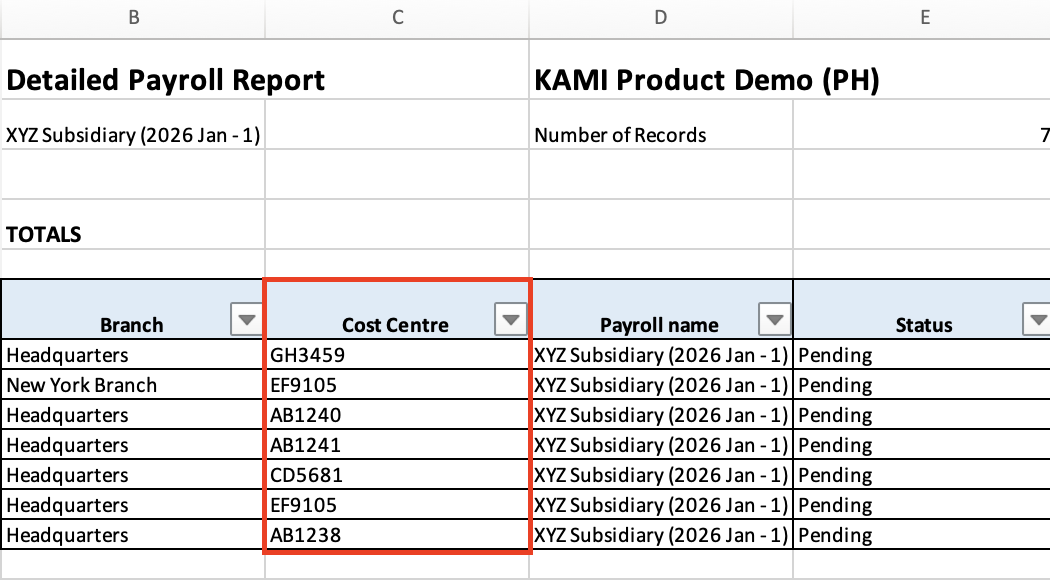This screenshot has height=580, width=1050.
Task: Select the TOTALS cell
Action: click(133, 224)
